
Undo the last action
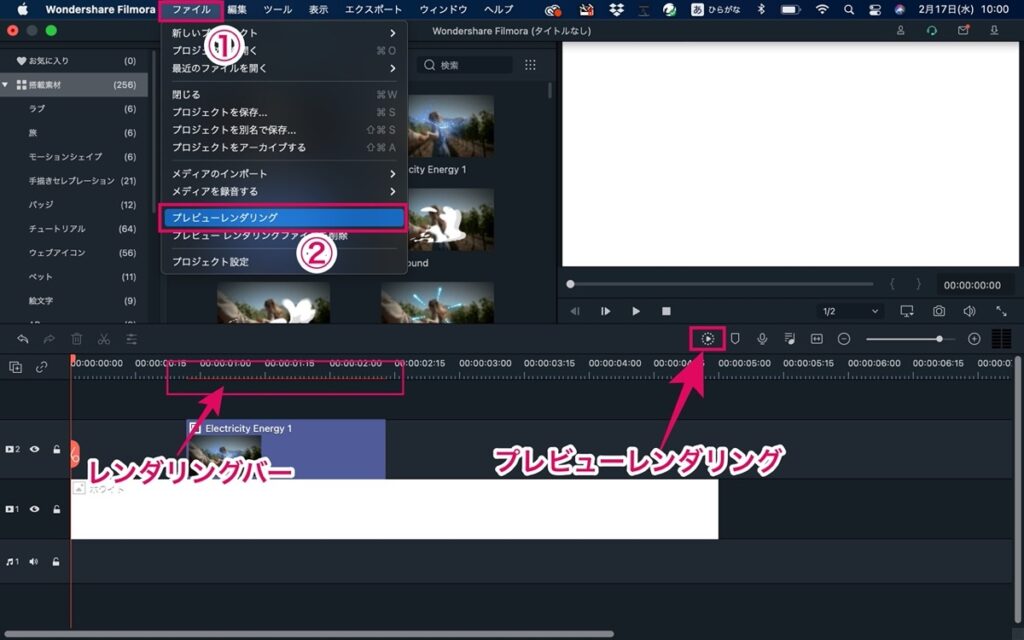point(22,339)
